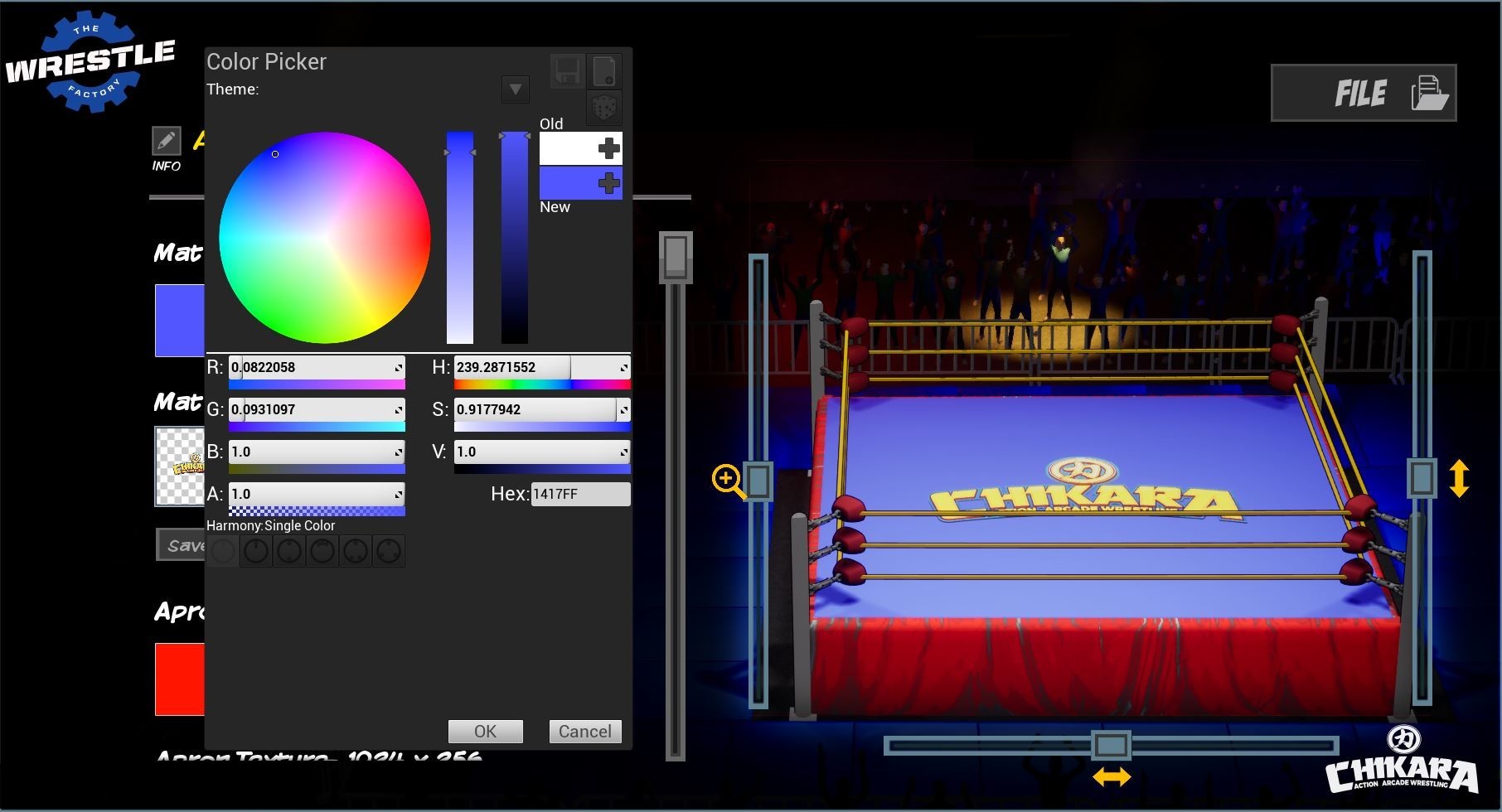Click the zoom slider handle beside magnifier
Viewport: 1502px width, 812px height.
(x=758, y=480)
